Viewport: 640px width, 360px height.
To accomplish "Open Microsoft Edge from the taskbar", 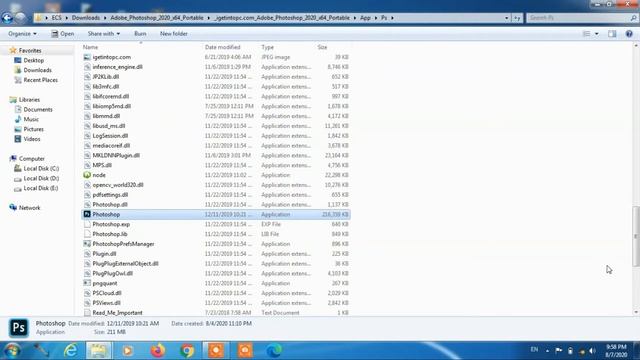I will coord(274,351).
